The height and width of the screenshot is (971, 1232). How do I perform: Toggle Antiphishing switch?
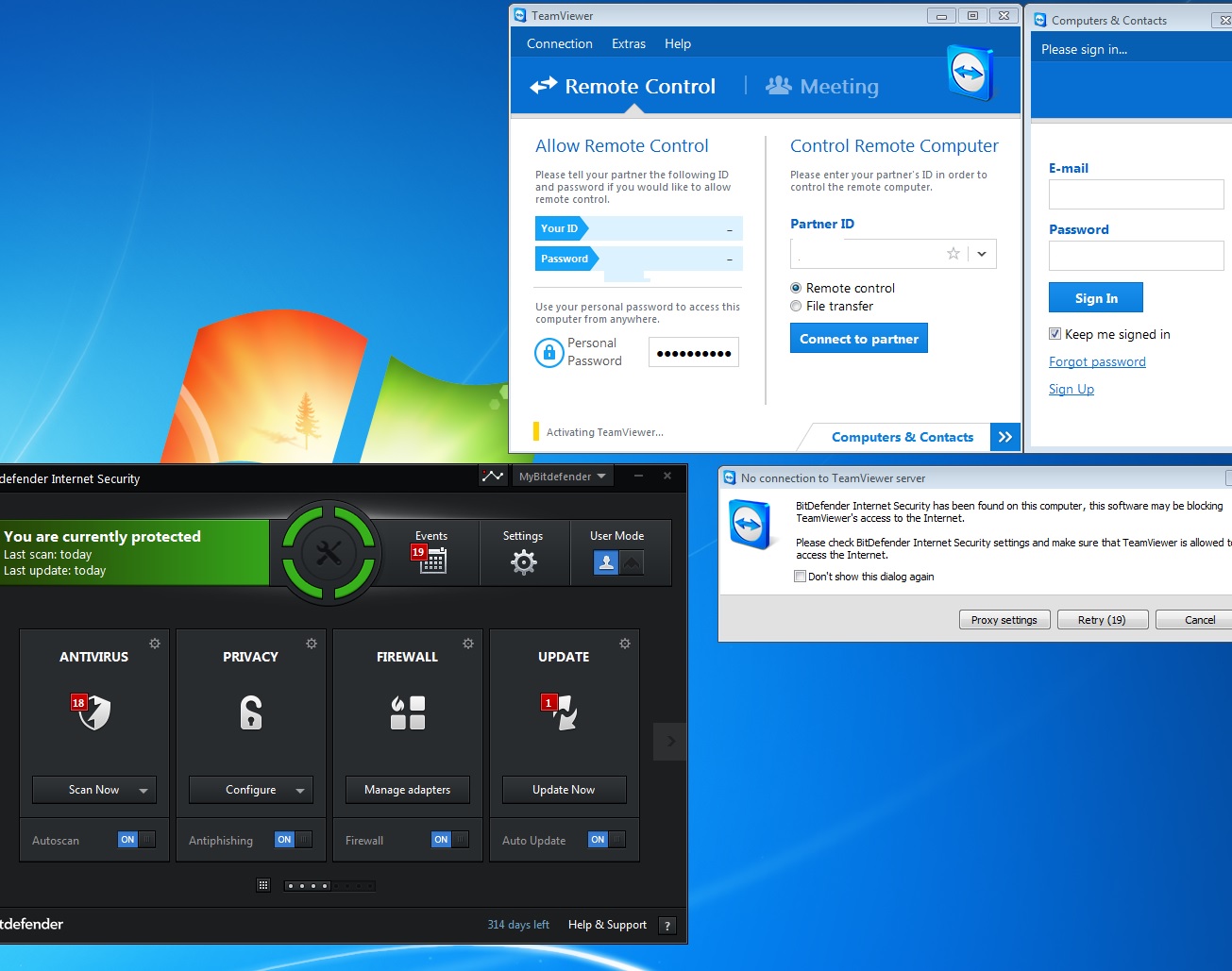(294, 839)
